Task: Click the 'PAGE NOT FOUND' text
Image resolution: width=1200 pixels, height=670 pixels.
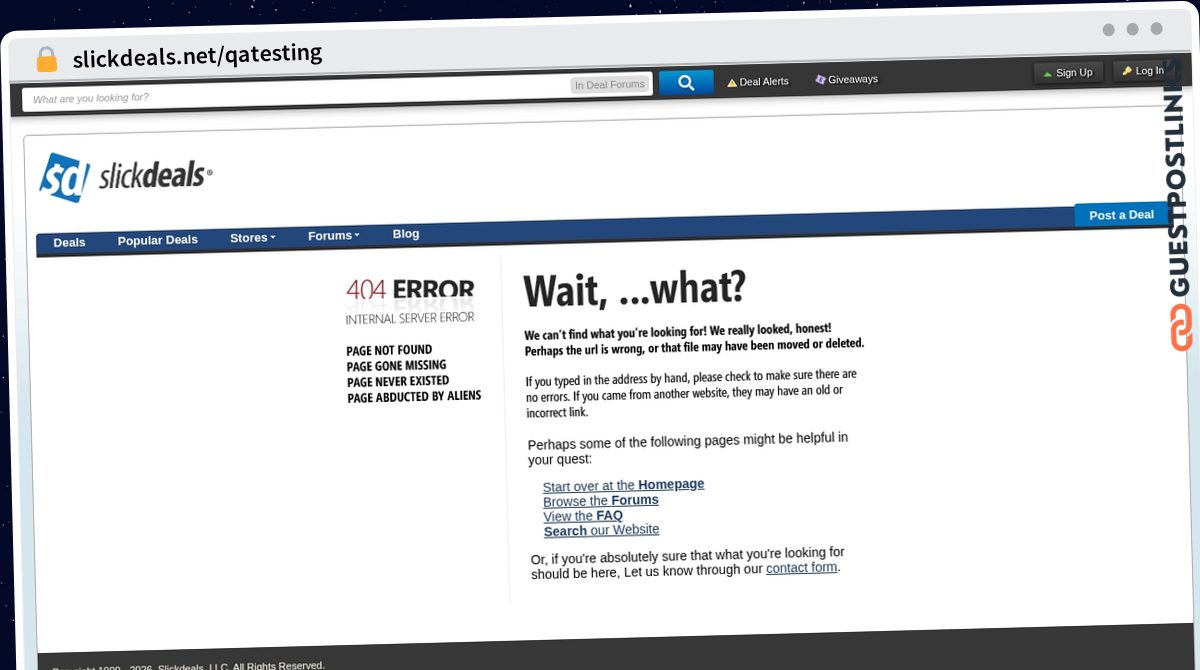Action: coord(389,351)
